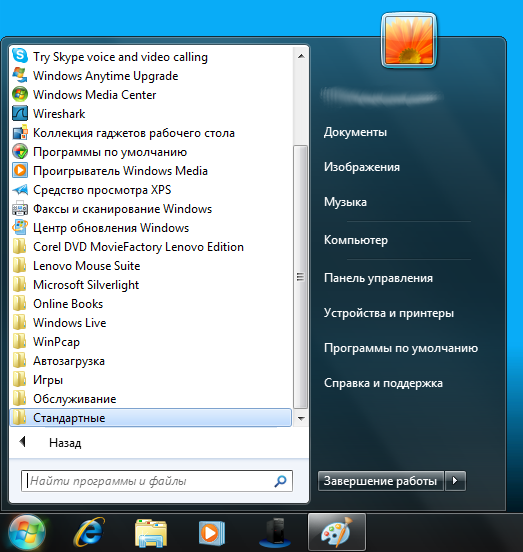
Task: Click the user account flower picture
Action: point(409,40)
